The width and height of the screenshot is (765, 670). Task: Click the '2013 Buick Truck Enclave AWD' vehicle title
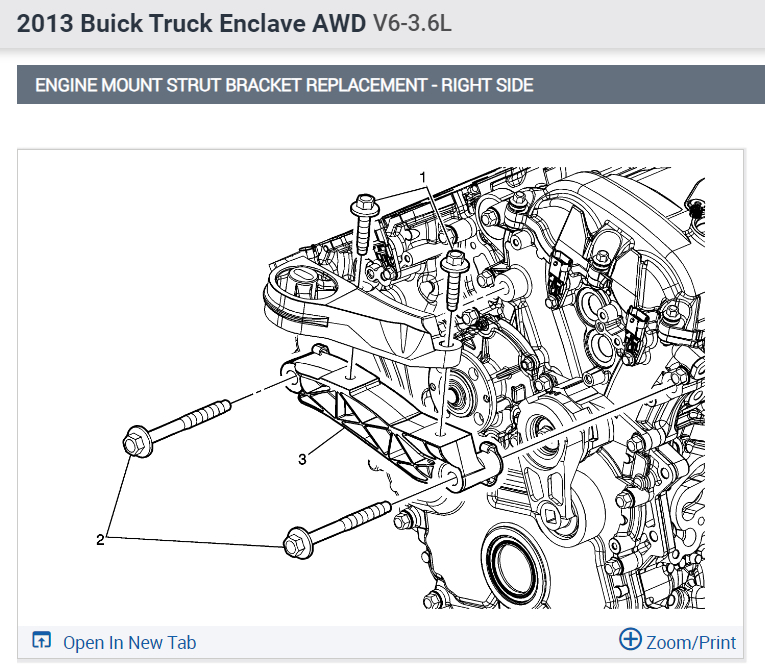coord(191,23)
